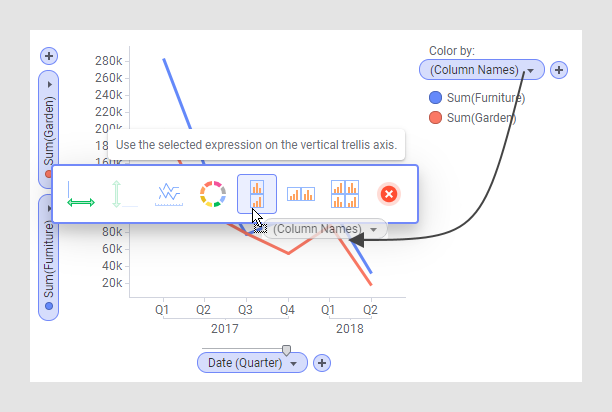612x412 pixels.
Task: Add a new Y-axis column with plus
Action: tap(49, 56)
